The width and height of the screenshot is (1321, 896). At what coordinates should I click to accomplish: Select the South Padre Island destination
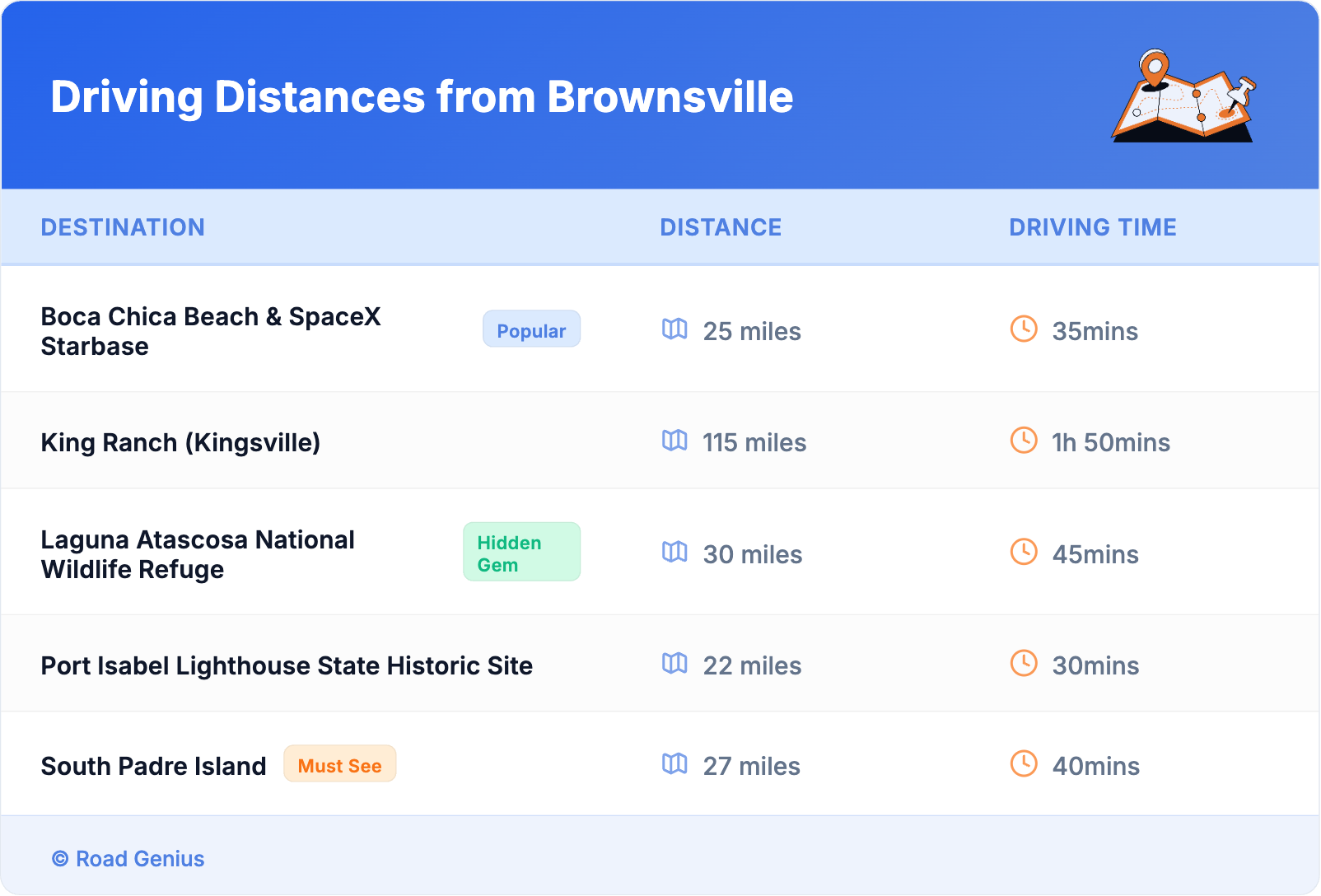(153, 766)
